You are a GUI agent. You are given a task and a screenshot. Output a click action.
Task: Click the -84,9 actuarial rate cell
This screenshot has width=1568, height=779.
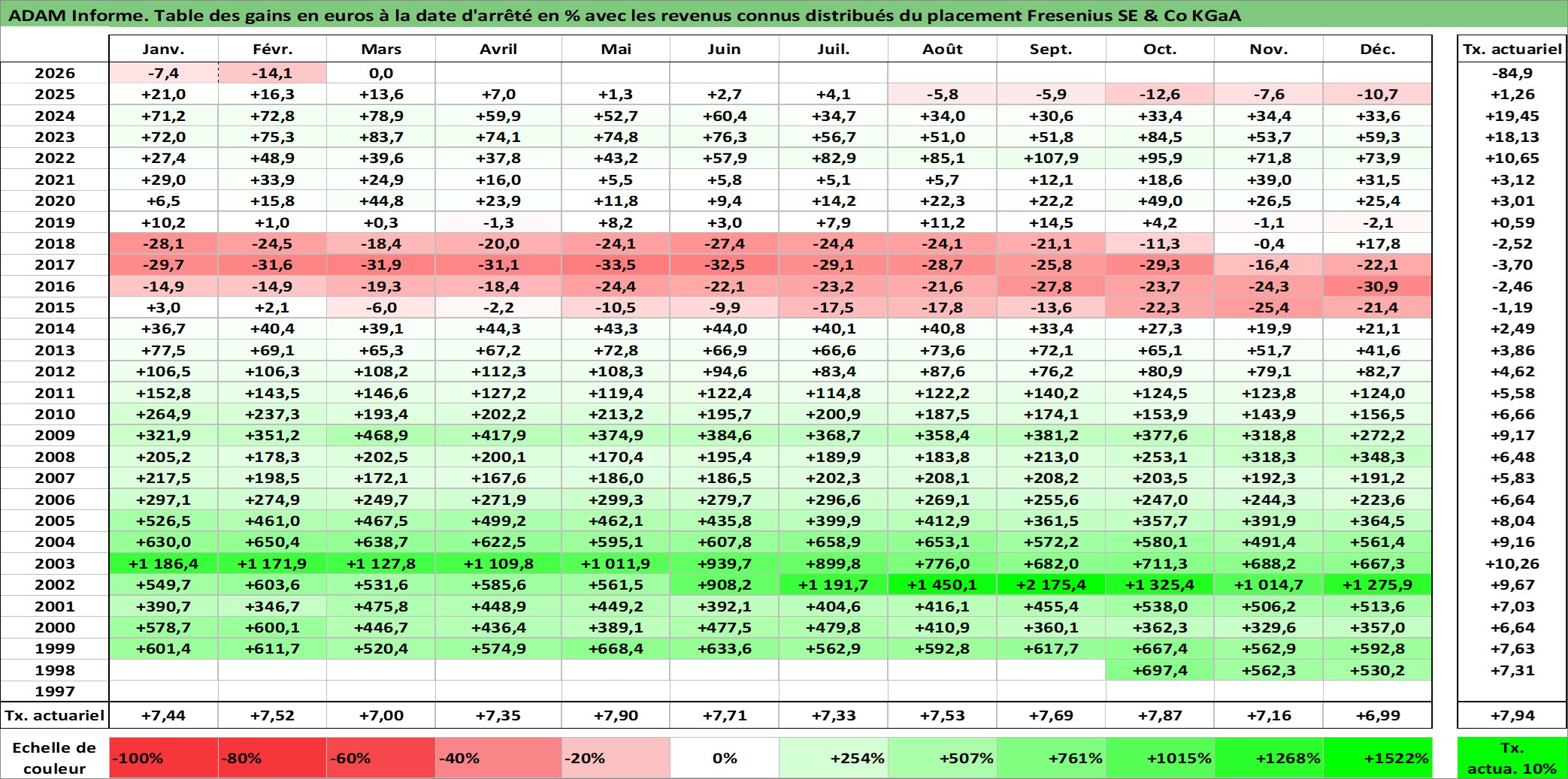pyautogui.click(x=1512, y=73)
